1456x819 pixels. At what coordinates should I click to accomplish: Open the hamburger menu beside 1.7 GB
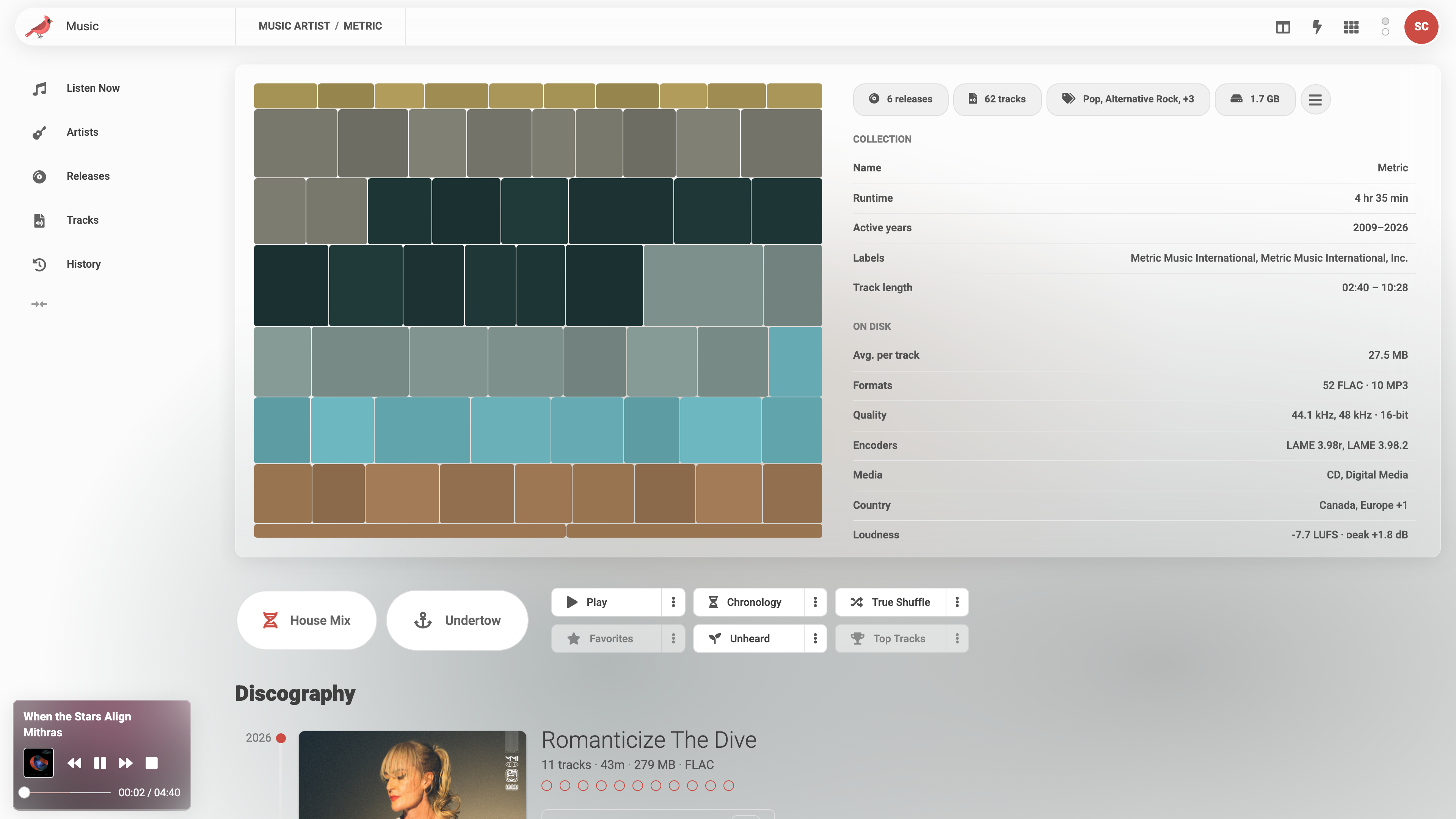click(x=1315, y=99)
